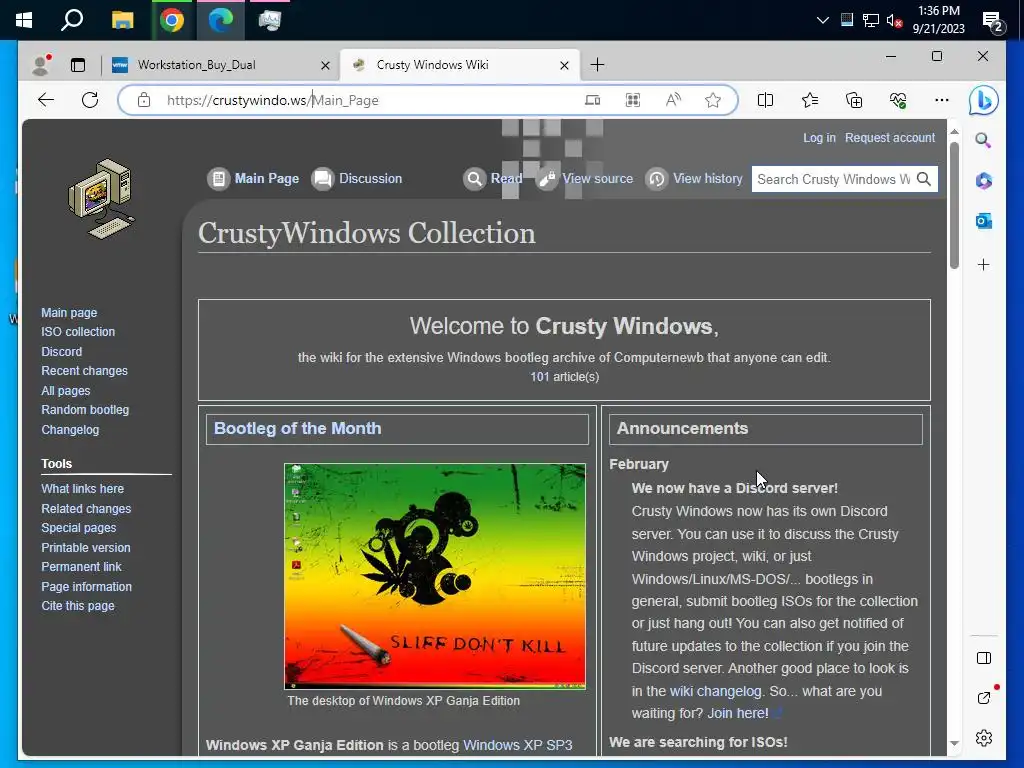Screen dimensions: 1024x768
Task: Click the muted volume tray icon
Action: 894,20
